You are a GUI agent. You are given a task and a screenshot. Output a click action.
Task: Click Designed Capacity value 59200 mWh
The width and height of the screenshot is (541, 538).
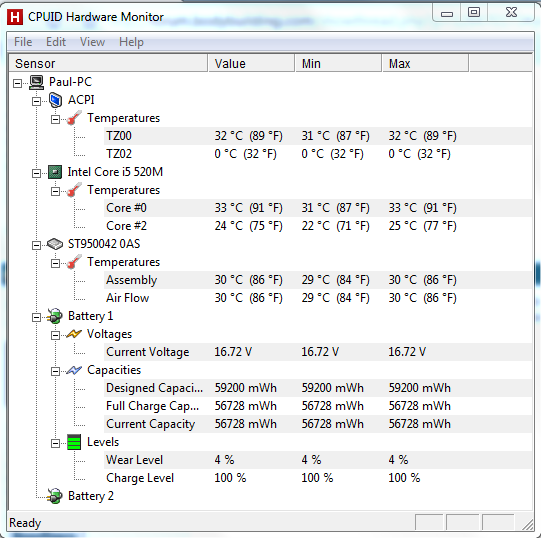246,388
